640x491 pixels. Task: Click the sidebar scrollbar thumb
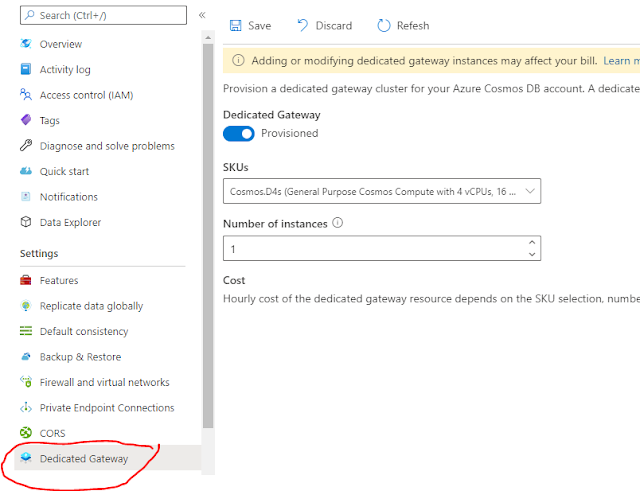(208, 236)
